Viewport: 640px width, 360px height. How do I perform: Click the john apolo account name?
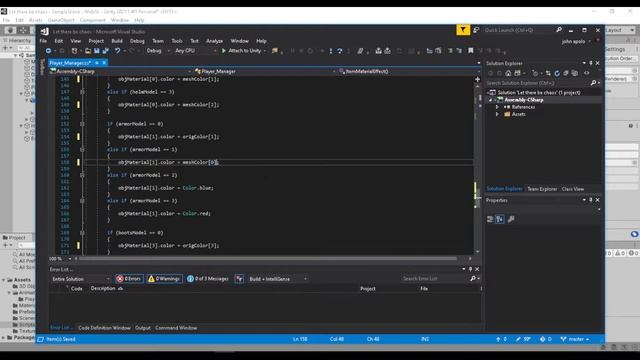[x=573, y=41]
